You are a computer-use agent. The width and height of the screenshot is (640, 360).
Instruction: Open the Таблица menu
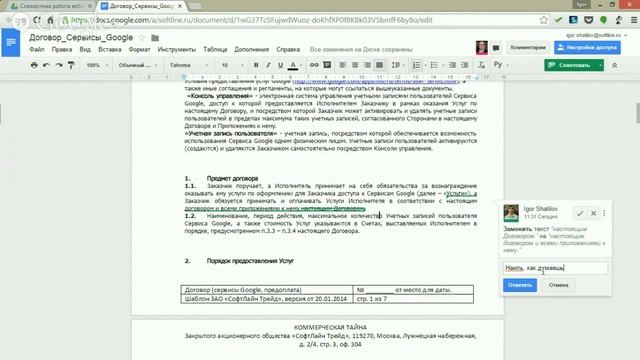point(215,49)
